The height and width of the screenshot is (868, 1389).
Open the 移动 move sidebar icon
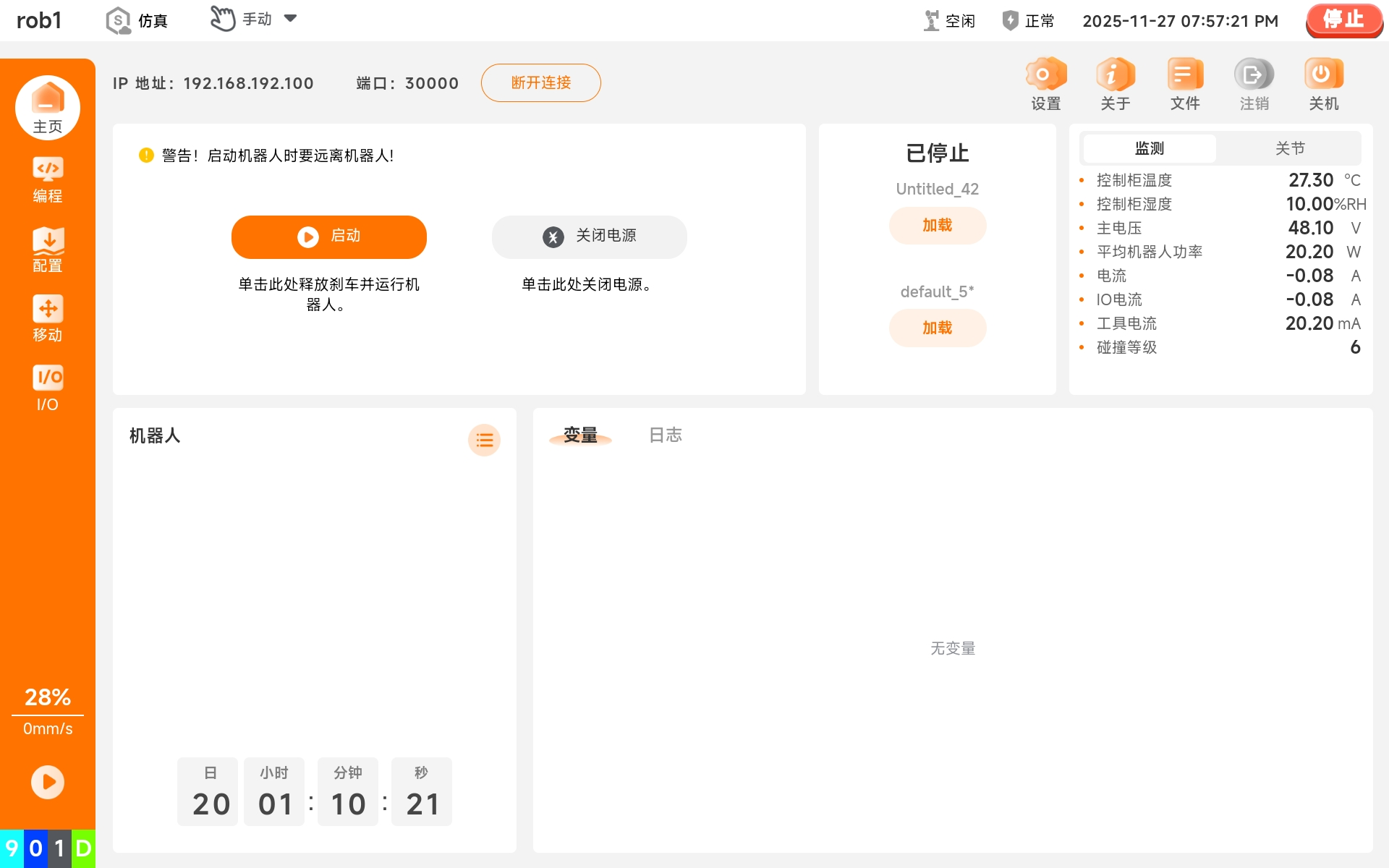click(x=48, y=318)
